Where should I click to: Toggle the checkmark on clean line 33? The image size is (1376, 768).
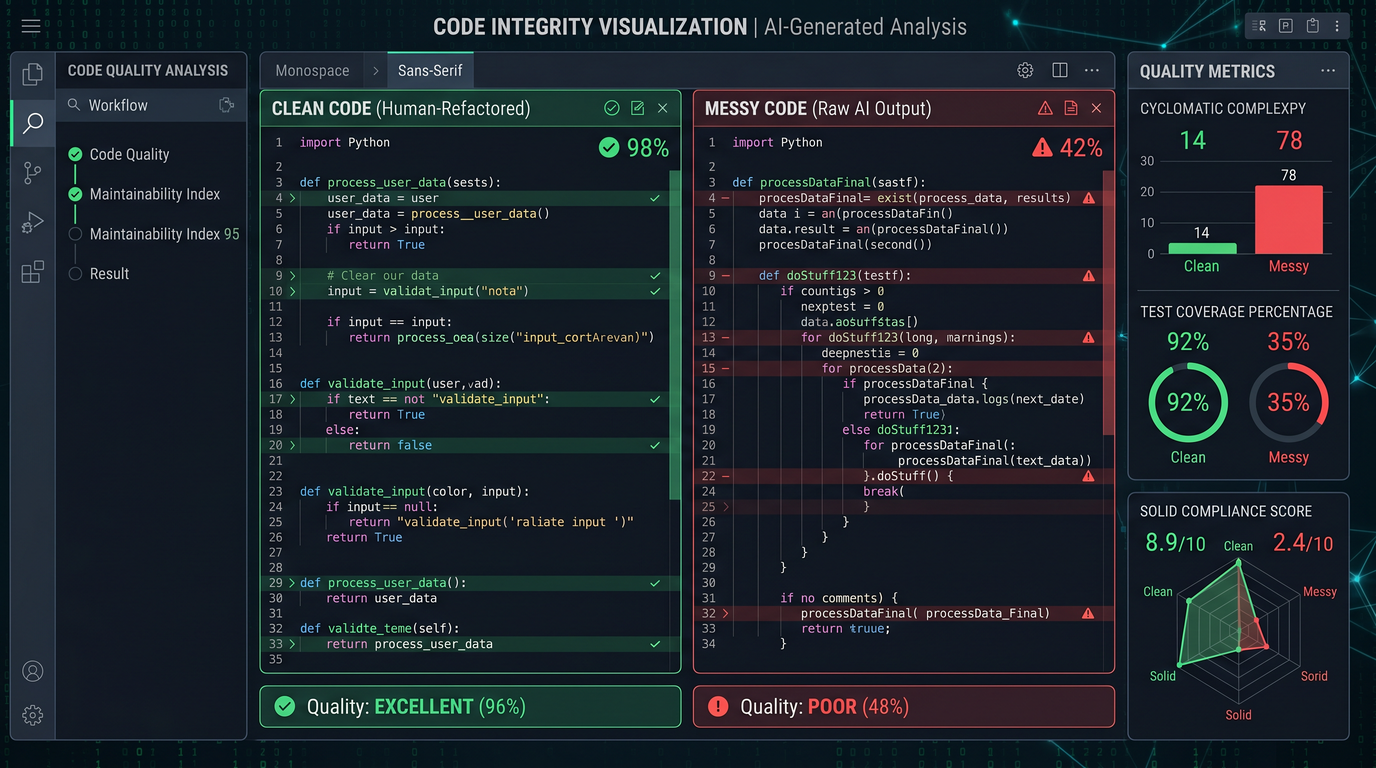(x=655, y=644)
